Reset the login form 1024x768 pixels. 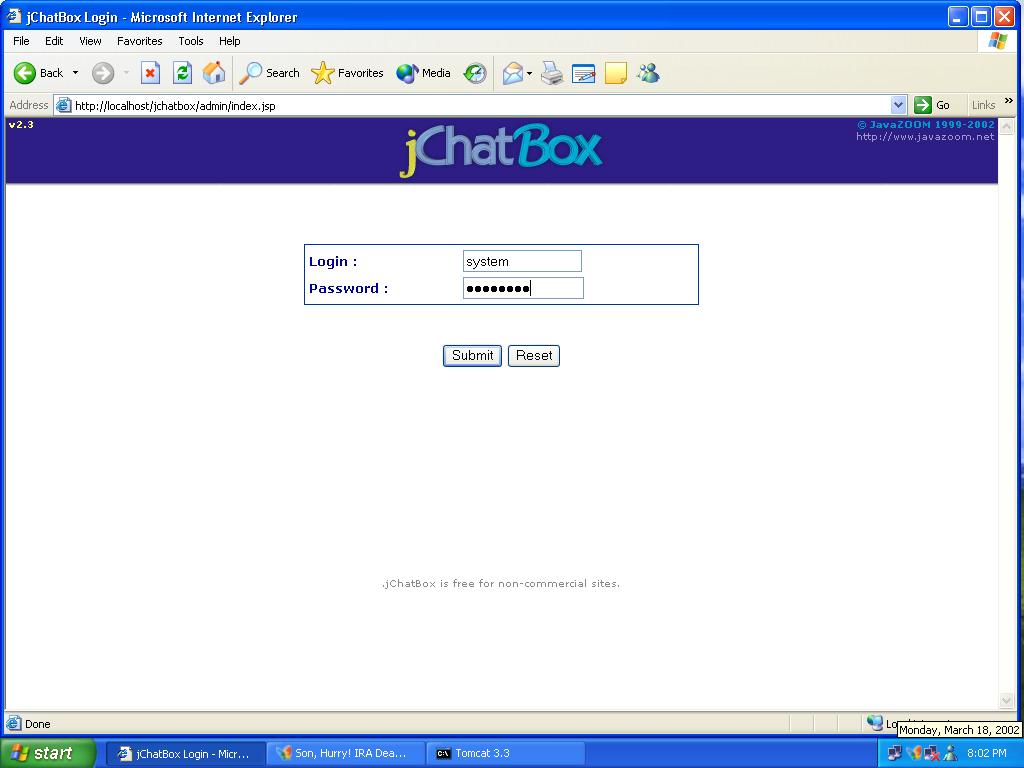point(534,356)
